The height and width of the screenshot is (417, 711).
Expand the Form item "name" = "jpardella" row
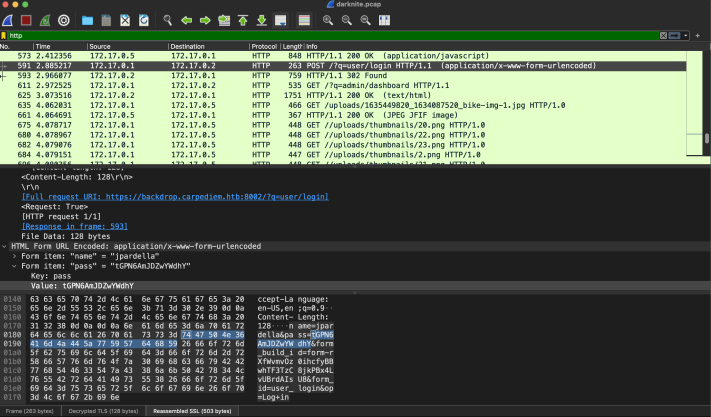coord(15,255)
